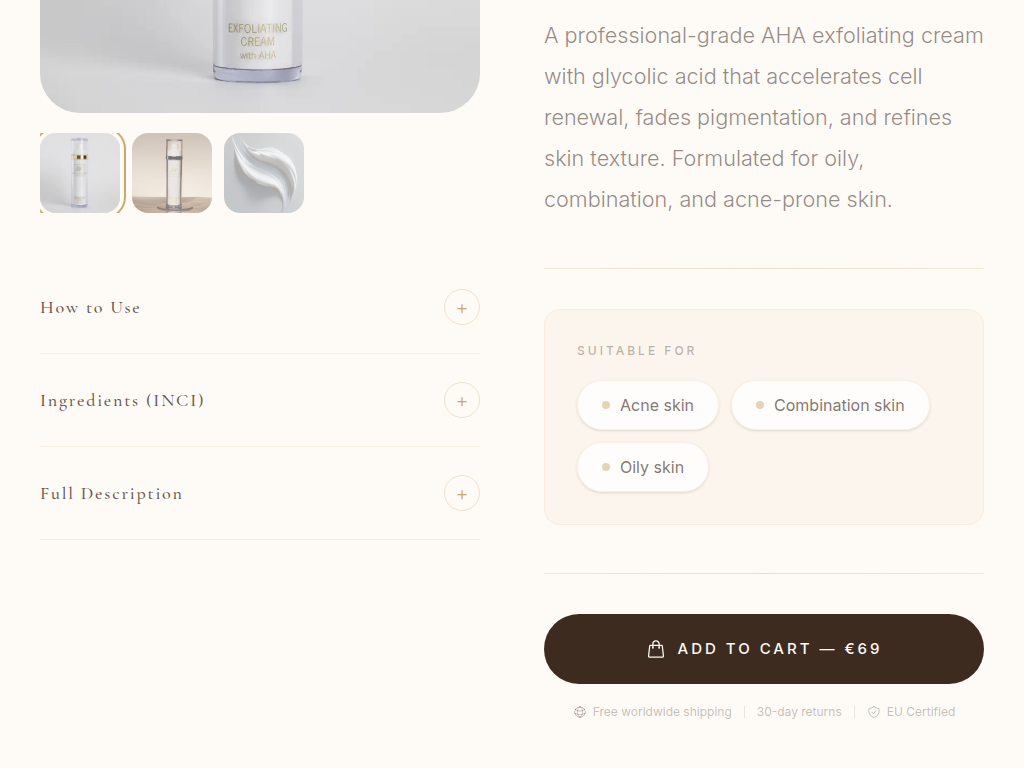1024x768 pixels.
Task: Click the shopping bag icon in cart button
Action: pos(656,649)
